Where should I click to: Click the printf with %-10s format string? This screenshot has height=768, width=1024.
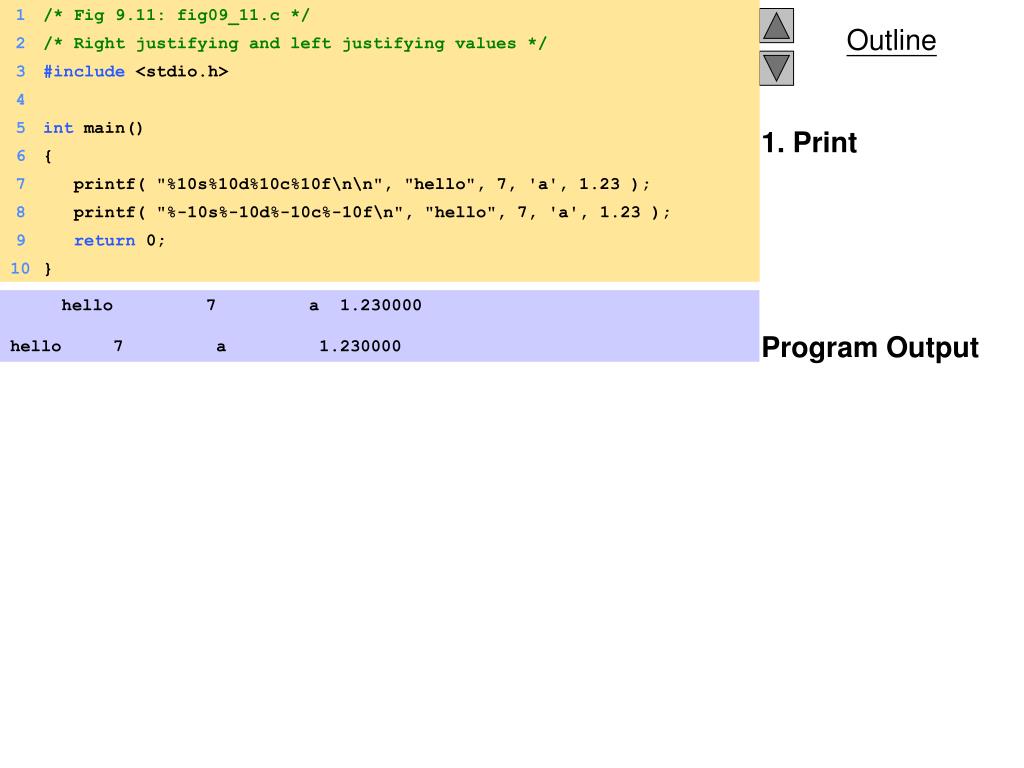[372, 212]
